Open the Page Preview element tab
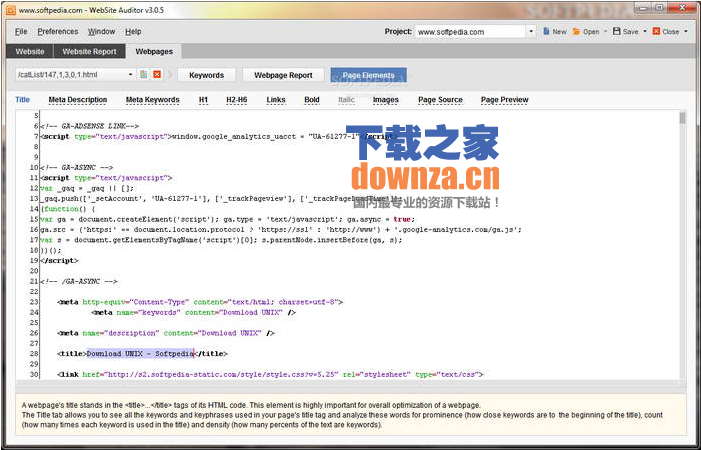Viewport: 701px width, 450px height. (x=505, y=100)
